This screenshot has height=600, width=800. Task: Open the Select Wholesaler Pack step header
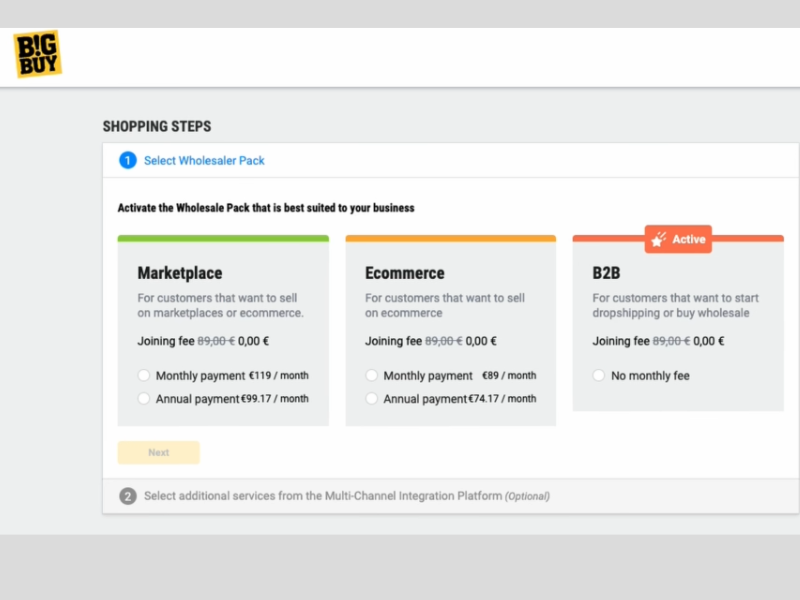point(204,161)
